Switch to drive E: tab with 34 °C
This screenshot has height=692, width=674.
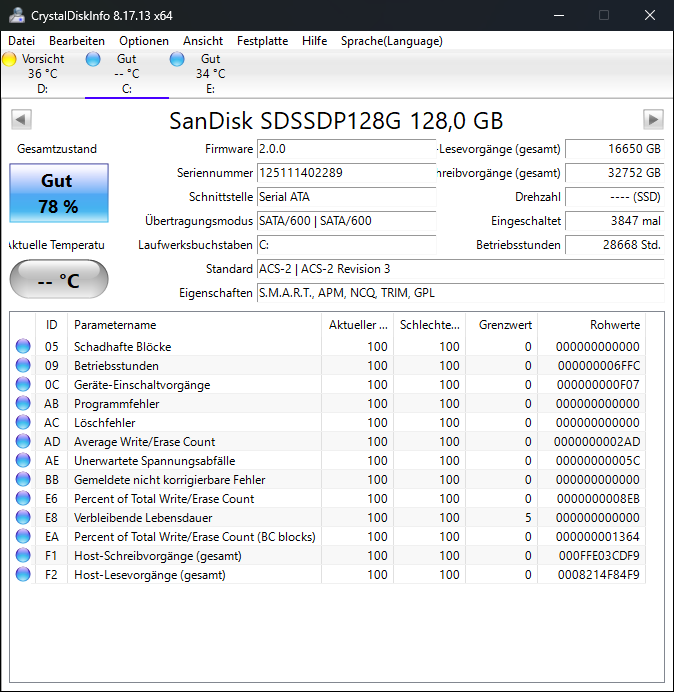(211, 73)
